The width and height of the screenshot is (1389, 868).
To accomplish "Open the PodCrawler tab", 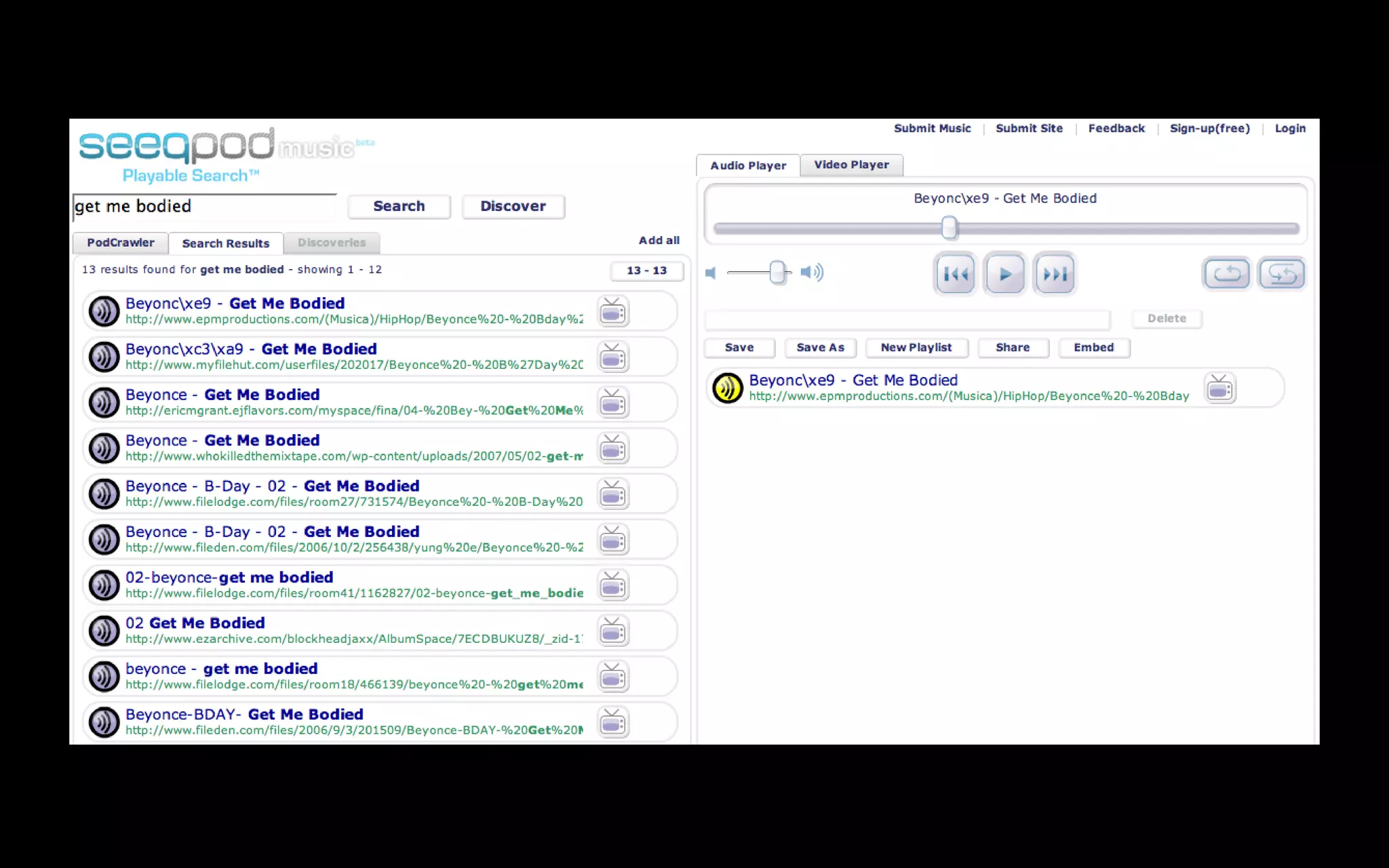I will (120, 243).
